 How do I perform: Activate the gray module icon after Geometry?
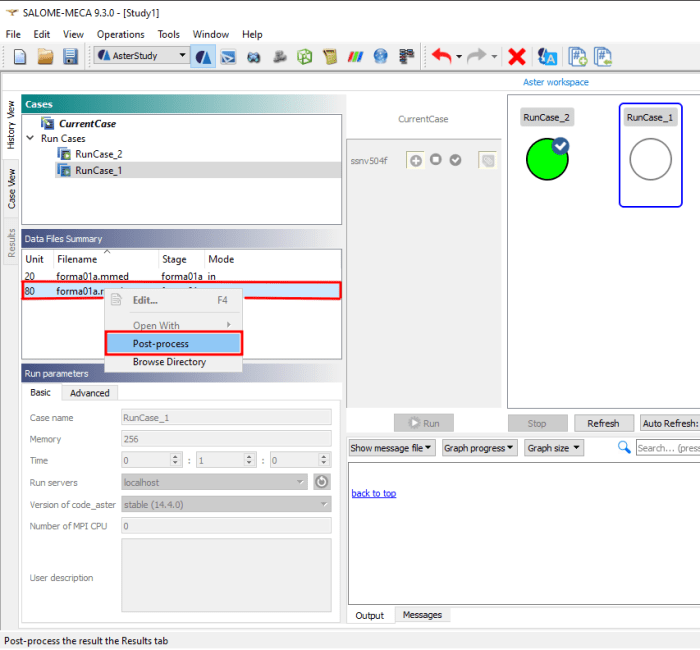coord(279,57)
